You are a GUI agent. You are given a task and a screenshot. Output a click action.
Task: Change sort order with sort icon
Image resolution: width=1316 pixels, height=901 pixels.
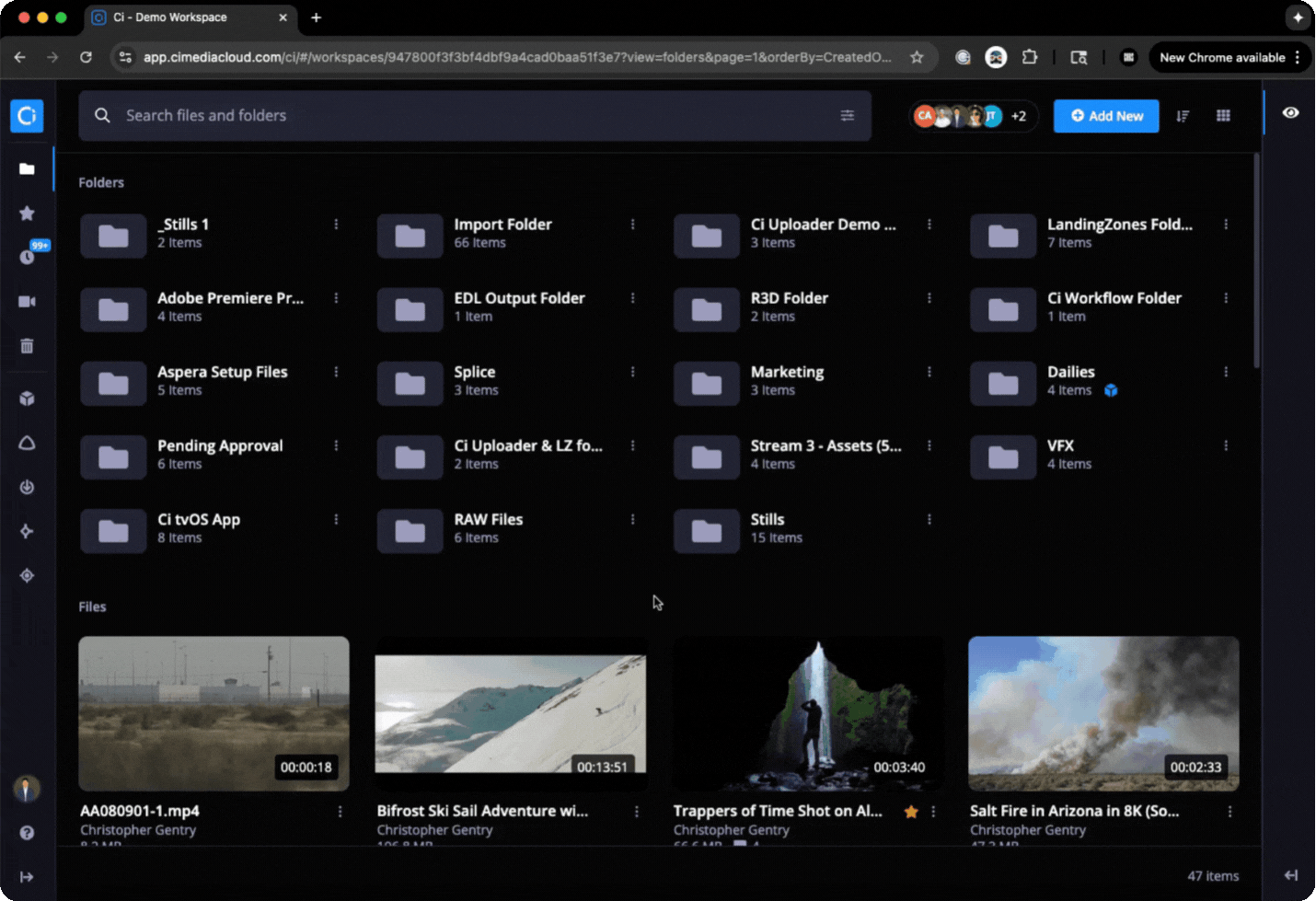click(x=1183, y=116)
